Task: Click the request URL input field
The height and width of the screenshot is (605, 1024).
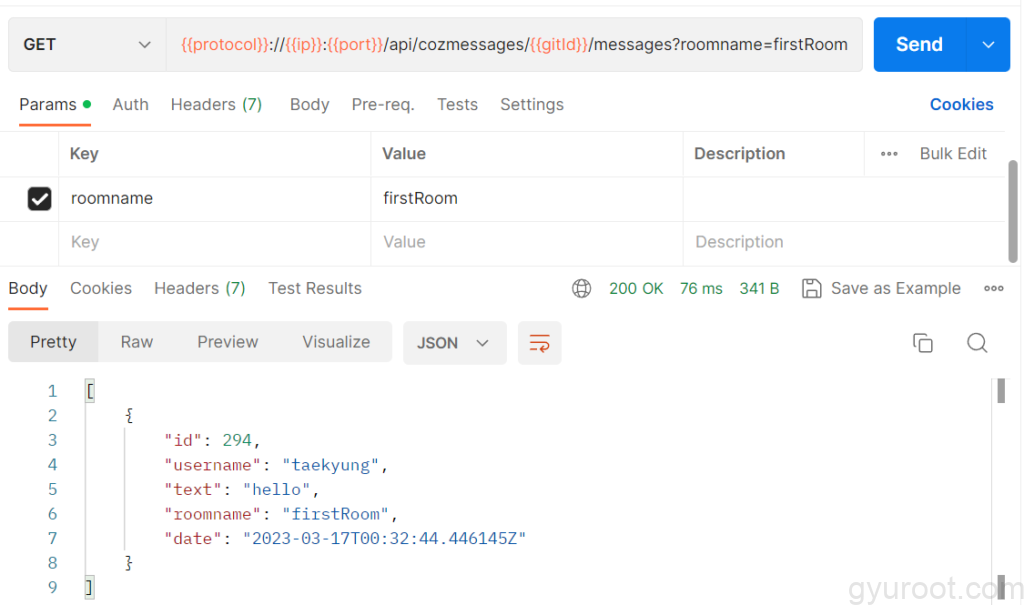Action: pos(514,45)
